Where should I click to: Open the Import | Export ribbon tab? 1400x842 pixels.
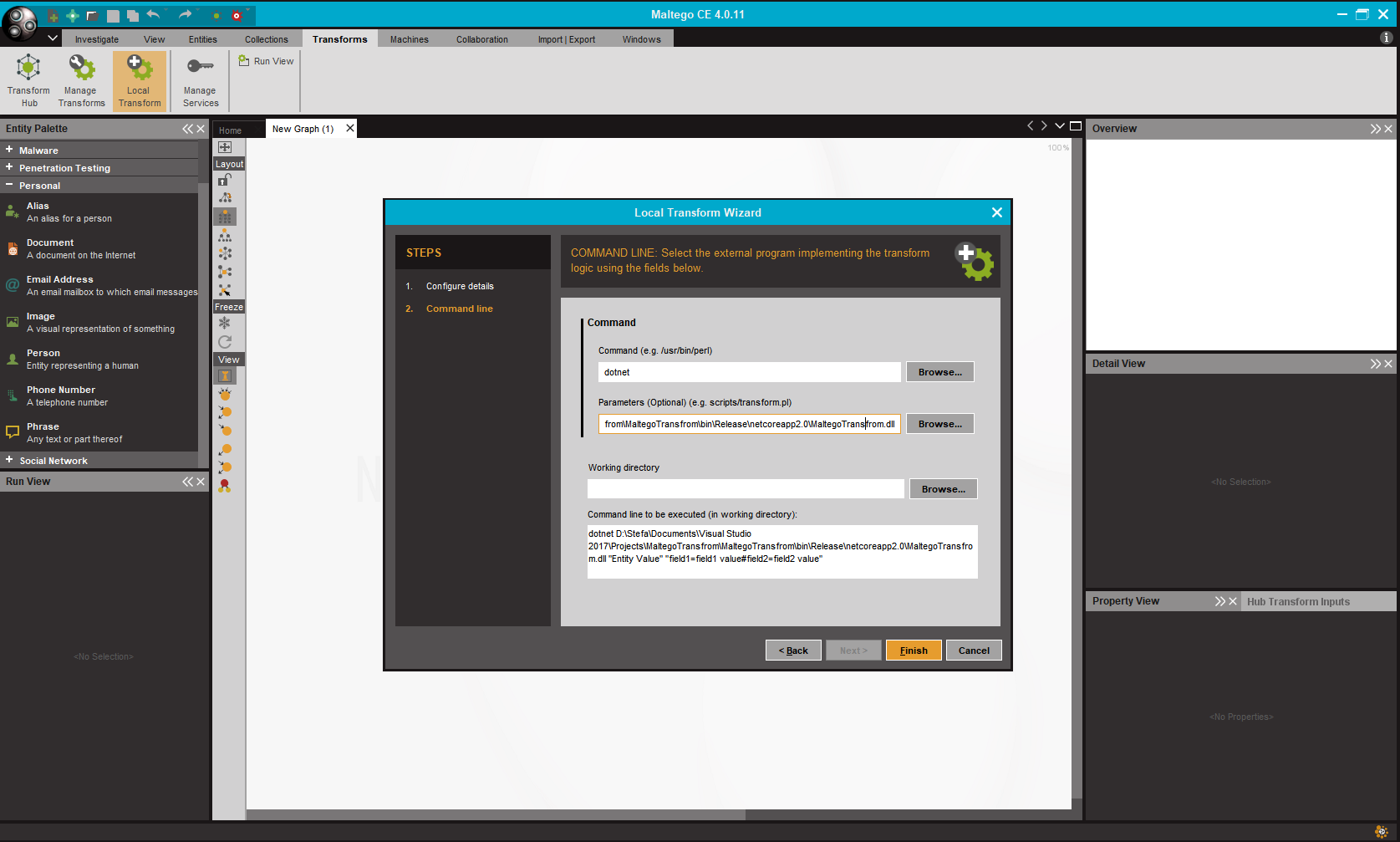567,39
